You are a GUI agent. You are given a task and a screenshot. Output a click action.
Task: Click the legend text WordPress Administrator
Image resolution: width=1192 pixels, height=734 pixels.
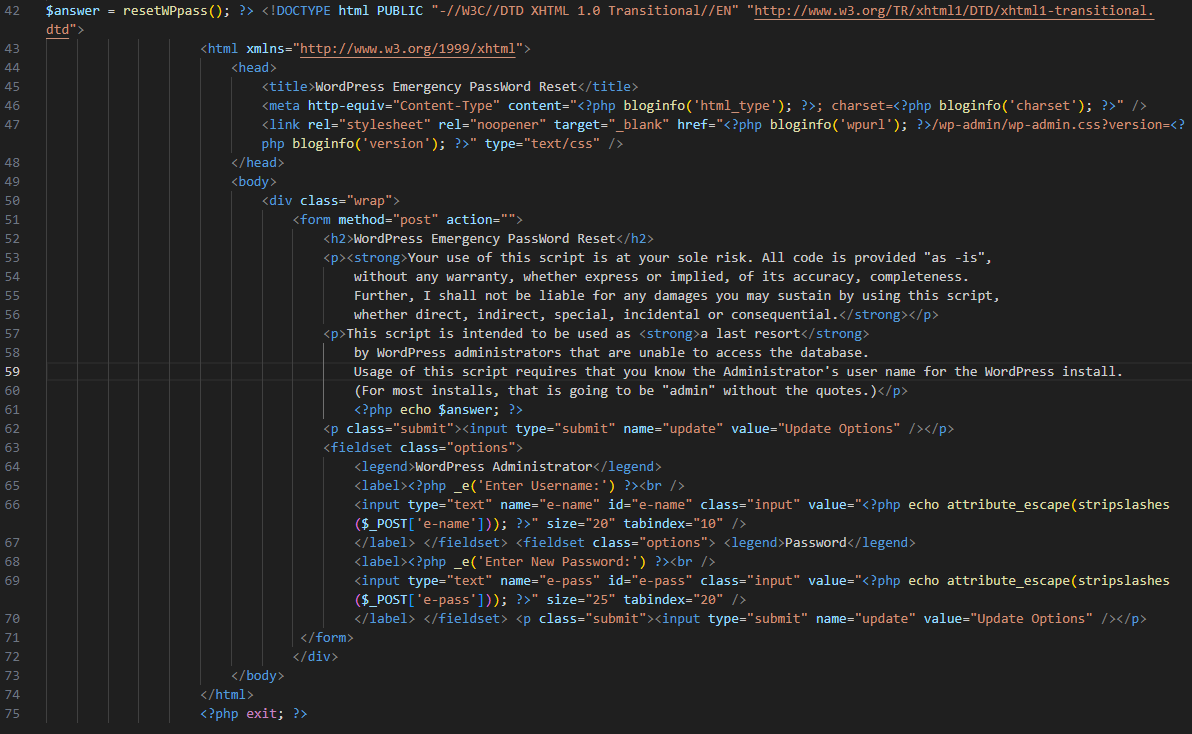click(503, 467)
